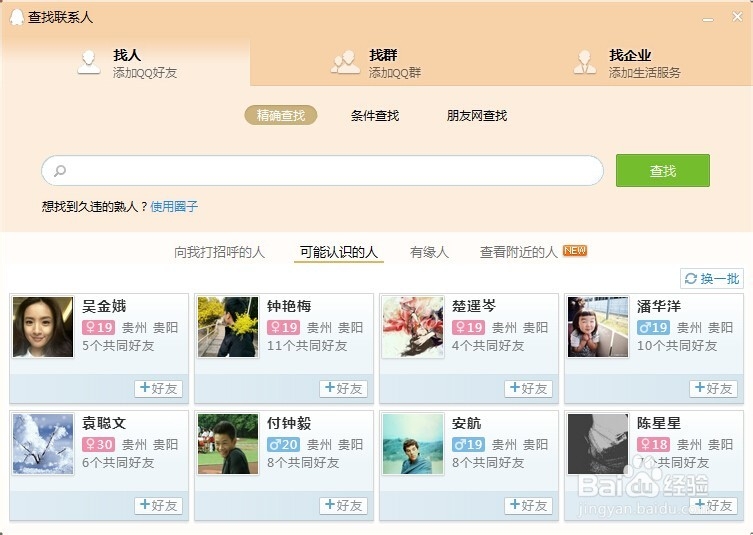Image resolution: width=753 pixels, height=535 pixels.
Task: Switch to 找群 tab
Action: coord(376,63)
